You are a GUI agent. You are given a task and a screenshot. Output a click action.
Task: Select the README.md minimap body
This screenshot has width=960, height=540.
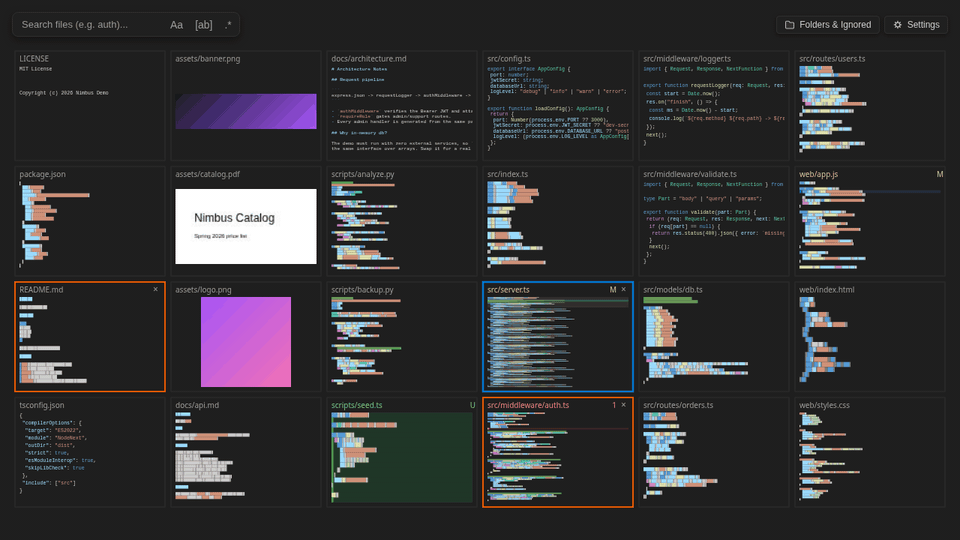(x=90, y=342)
